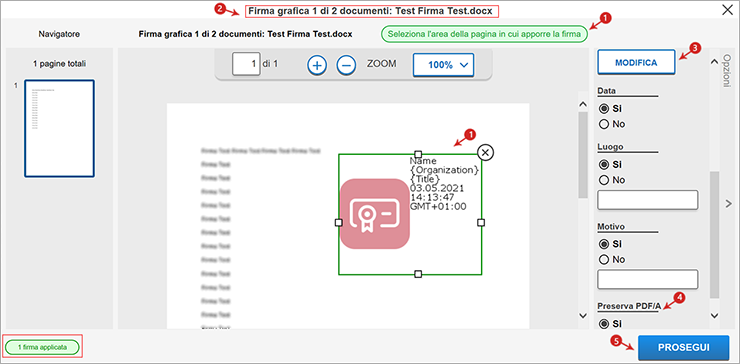Click the 'GMT+01:00' text in signature
Screen dimensions: 740x364
pyautogui.click(x=438, y=206)
